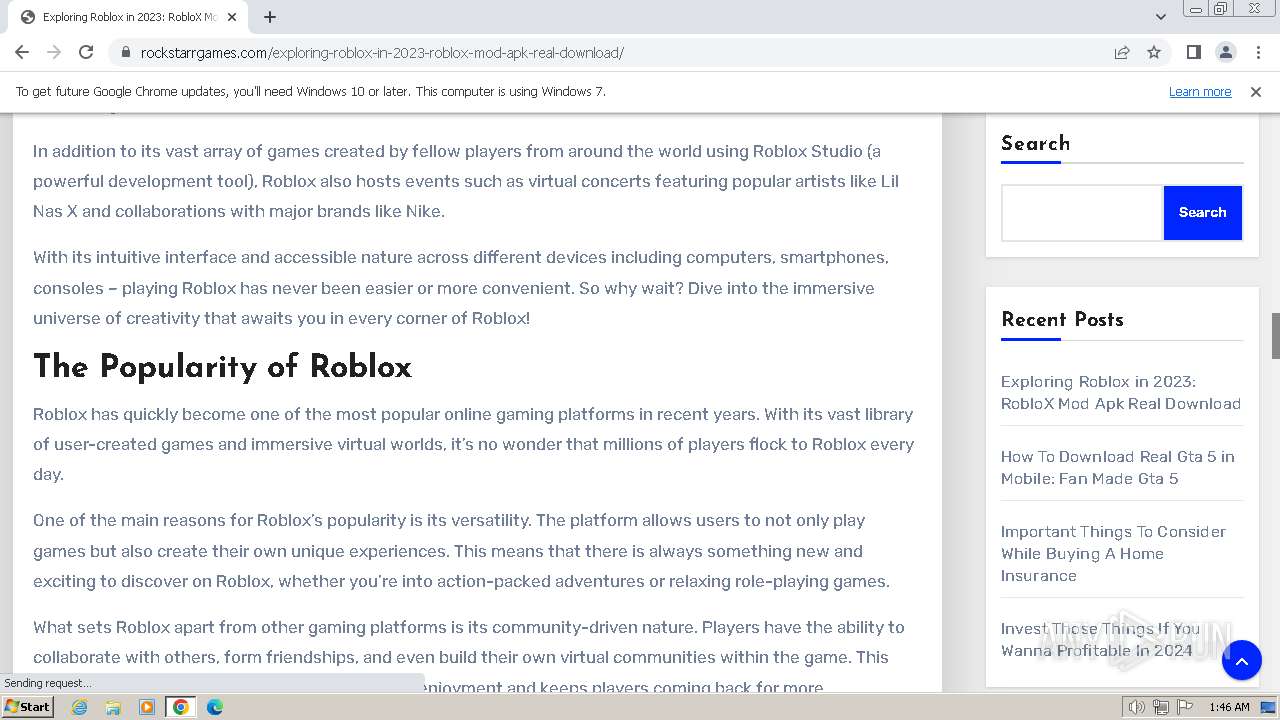
Task: Expand the tab search dropdown
Action: [x=1160, y=17]
